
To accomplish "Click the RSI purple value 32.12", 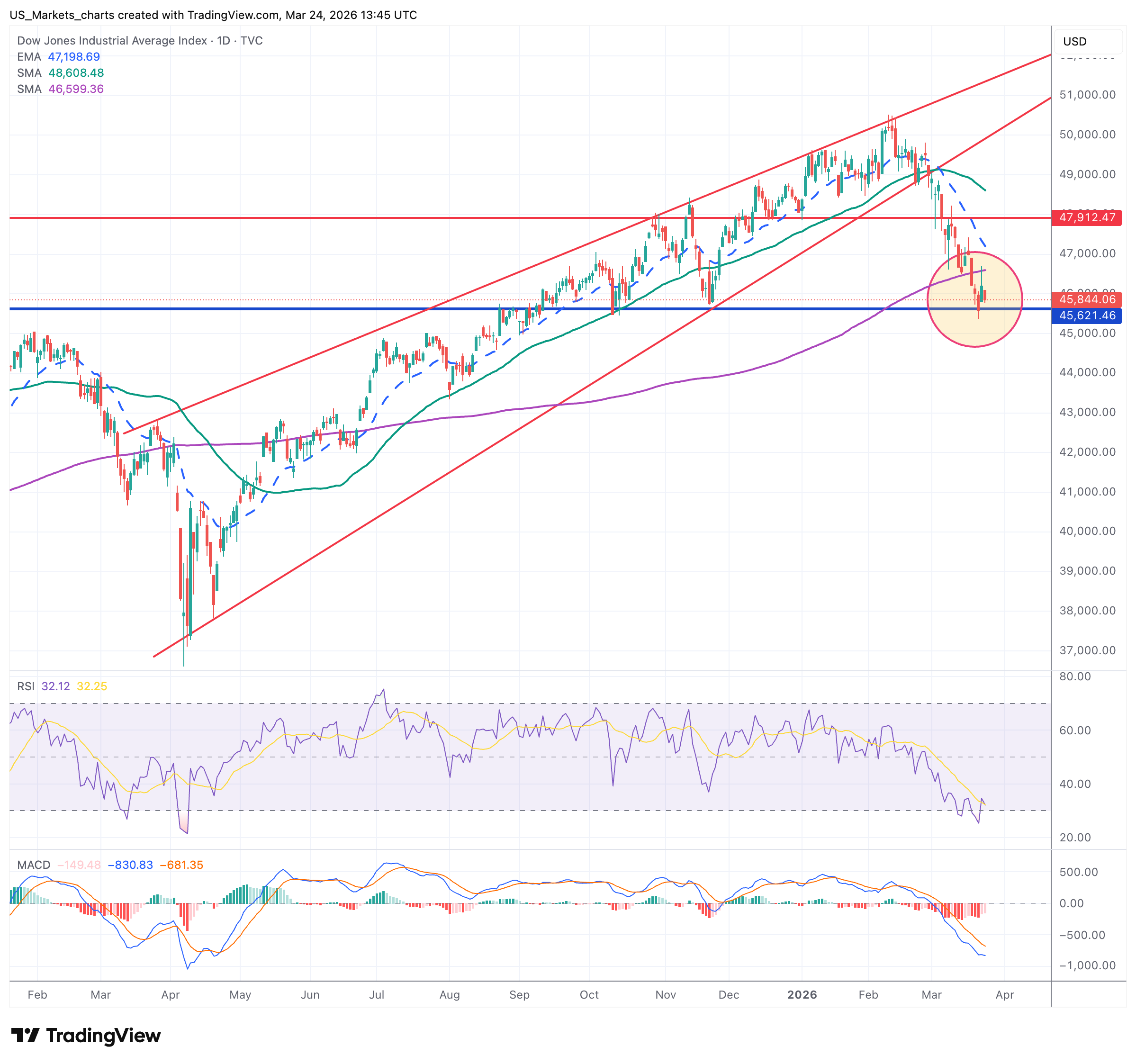I will [x=55, y=685].
